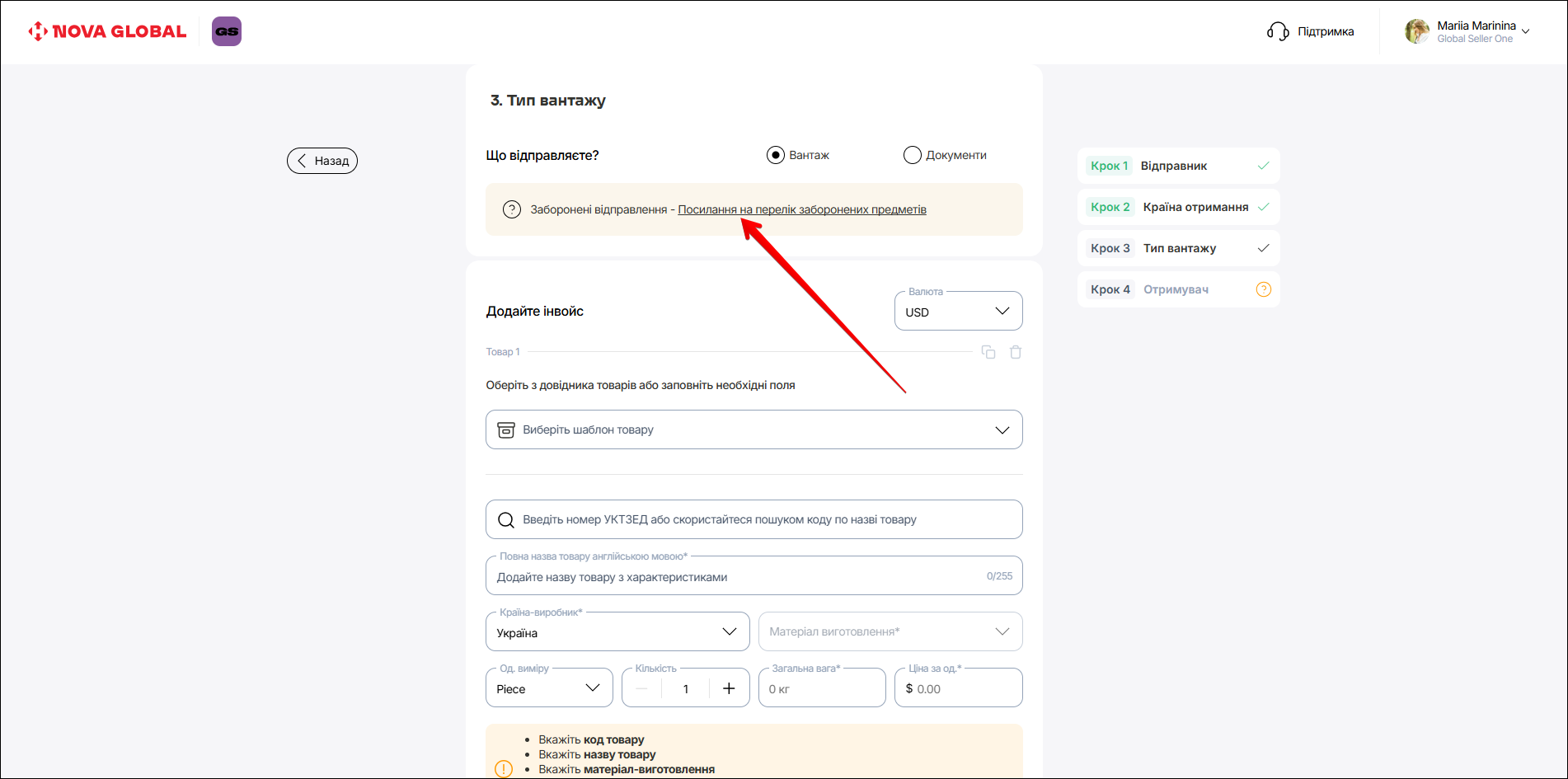
Task: Select the Документи radio button
Action: 912,155
